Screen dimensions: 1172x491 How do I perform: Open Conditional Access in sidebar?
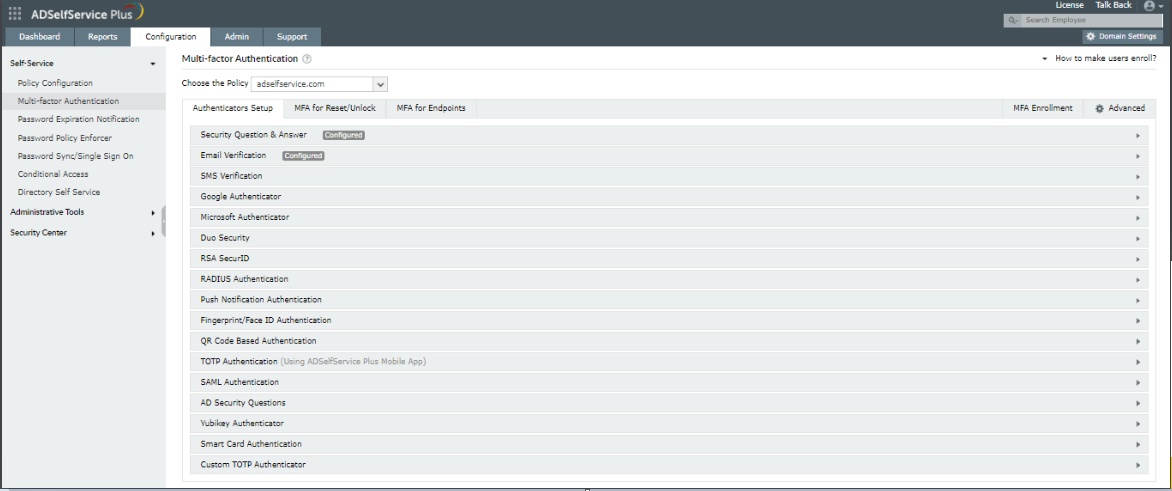point(53,174)
